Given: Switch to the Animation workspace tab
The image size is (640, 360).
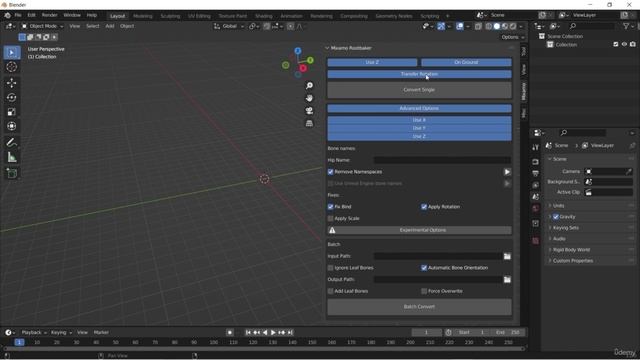Looking at the screenshot, I should [x=291, y=16].
